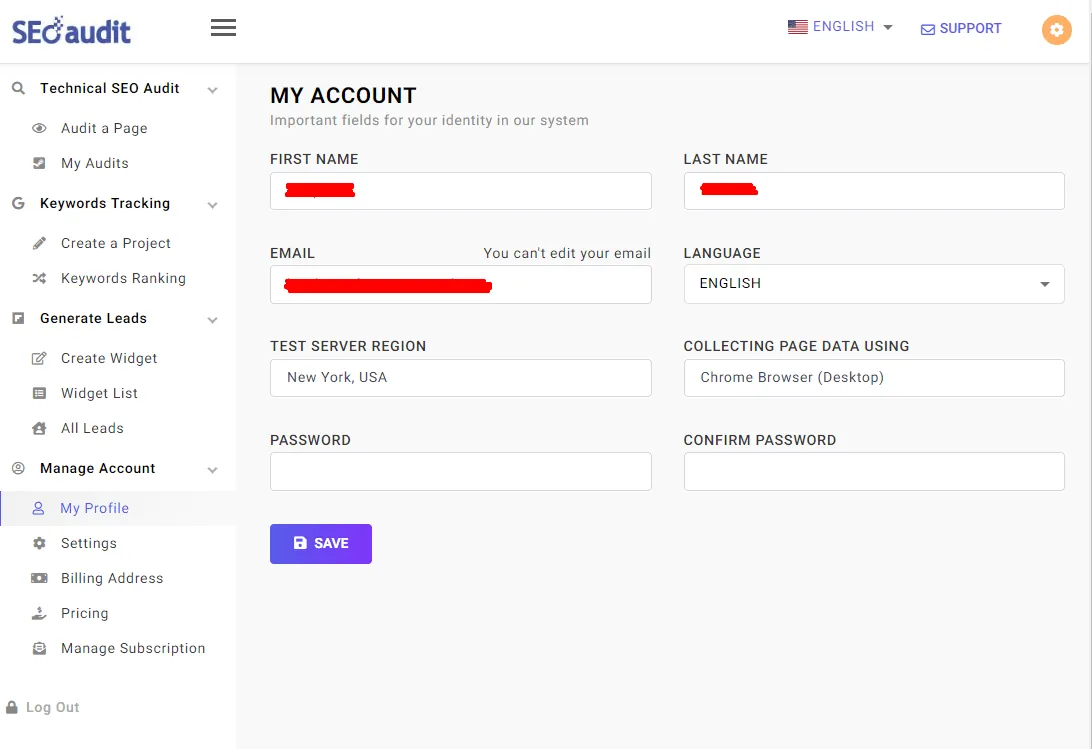
Task: Click the house icon beside All Leads
Action: 39,428
